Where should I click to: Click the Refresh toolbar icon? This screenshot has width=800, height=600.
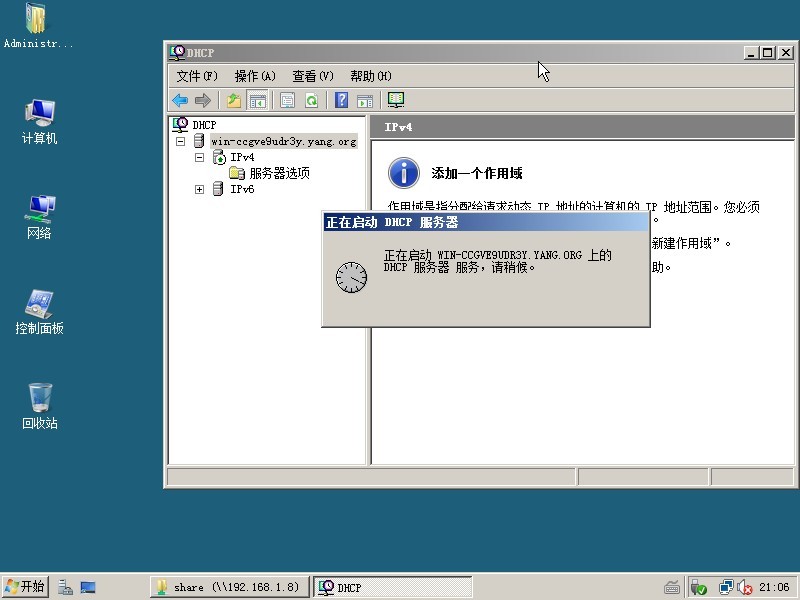pos(311,100)
